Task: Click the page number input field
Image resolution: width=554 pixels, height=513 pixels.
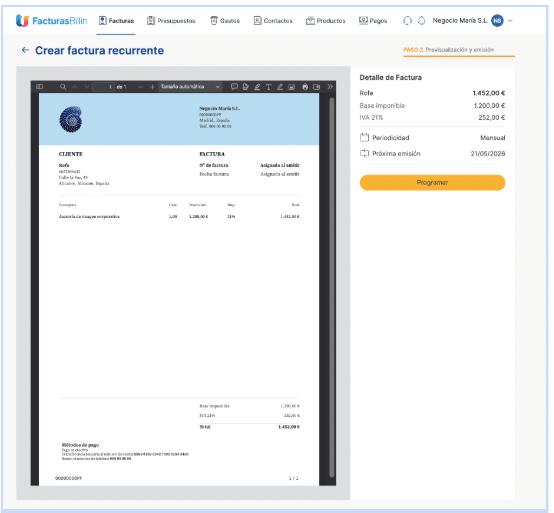Action: click(x=104, y=87)
